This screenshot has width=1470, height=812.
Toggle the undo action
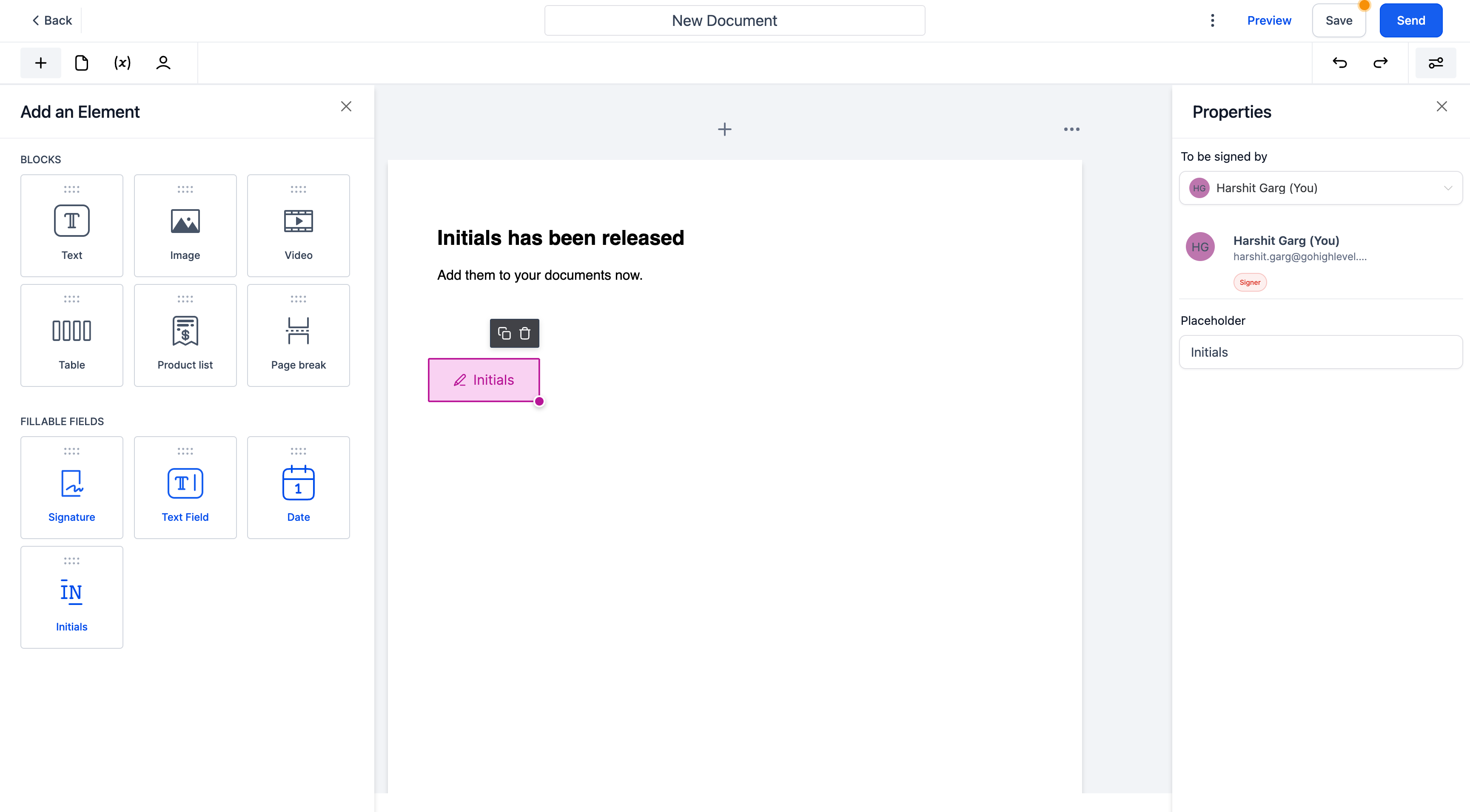pyautogui.click(x=1339, y=63)
